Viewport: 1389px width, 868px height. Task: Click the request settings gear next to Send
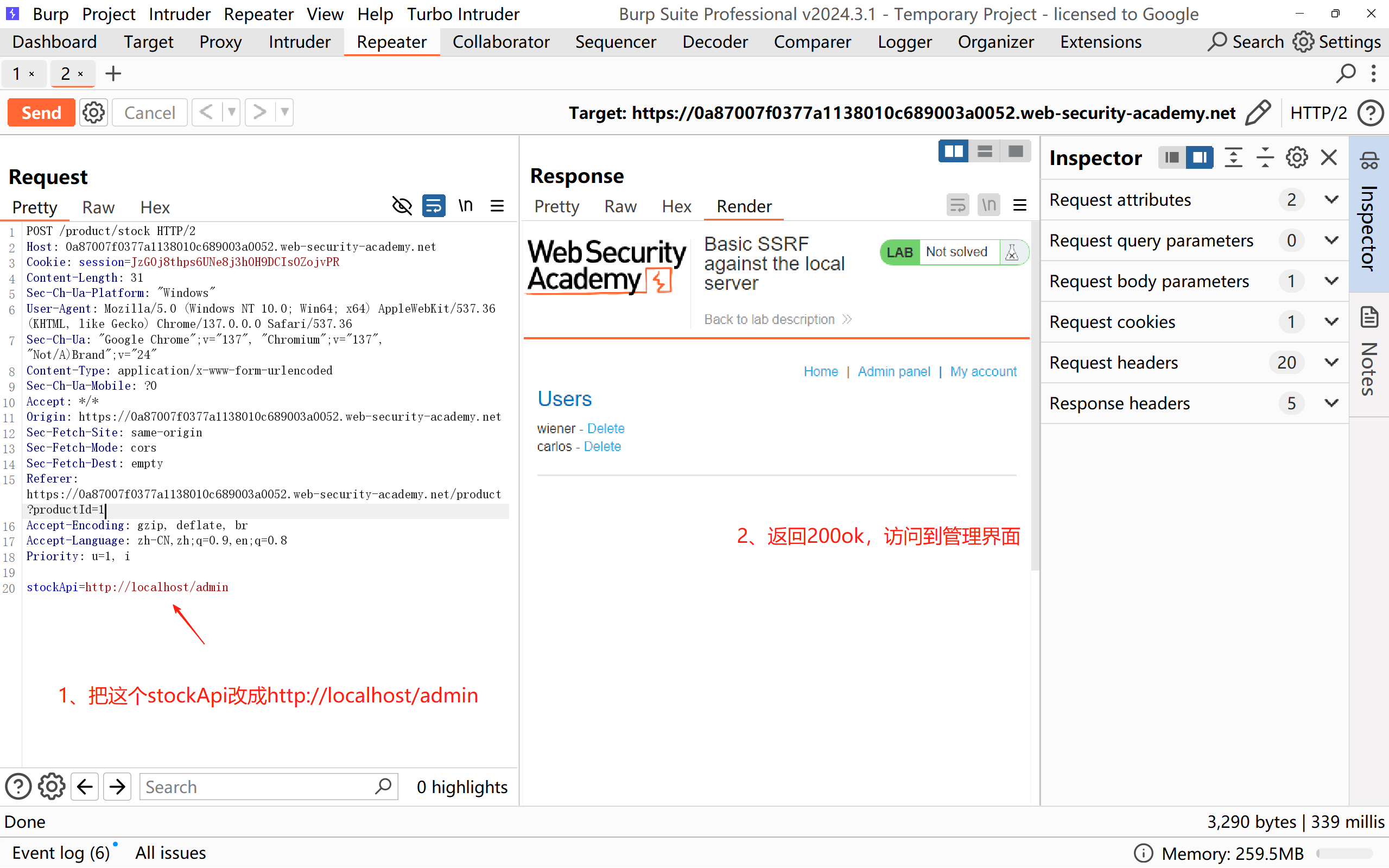point(93,112)
